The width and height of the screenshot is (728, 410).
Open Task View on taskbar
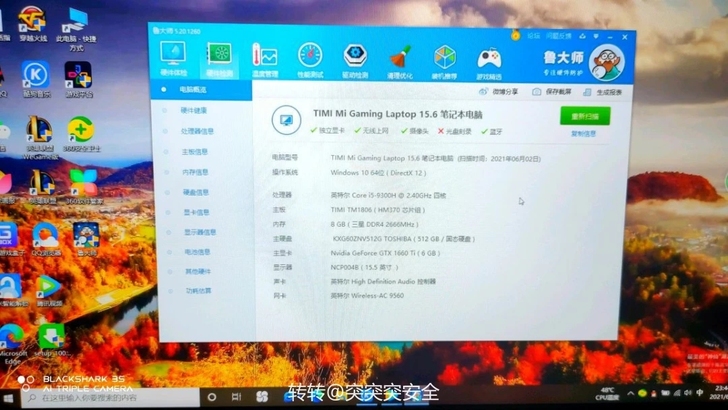coord(236,397)
